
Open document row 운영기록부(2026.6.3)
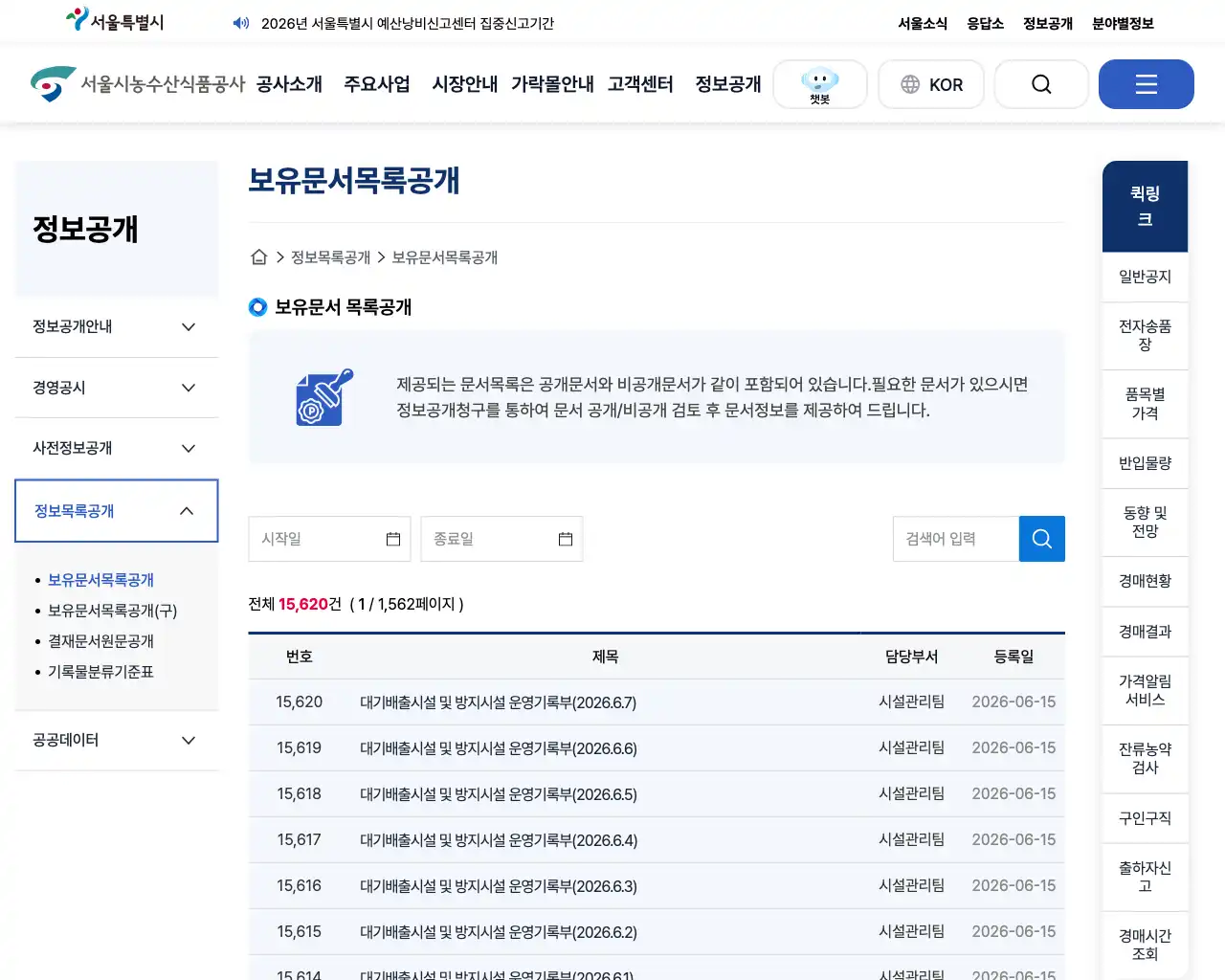coord(499,886)
